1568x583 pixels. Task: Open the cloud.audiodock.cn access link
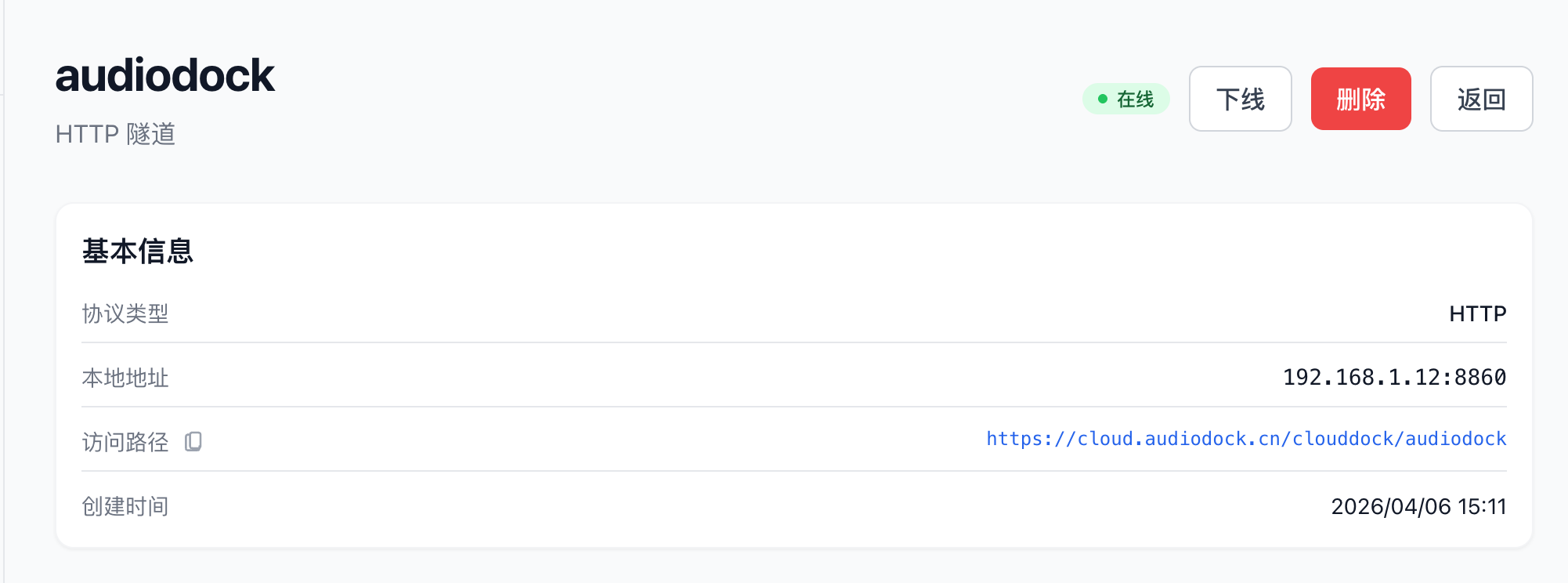[1245, 439]
